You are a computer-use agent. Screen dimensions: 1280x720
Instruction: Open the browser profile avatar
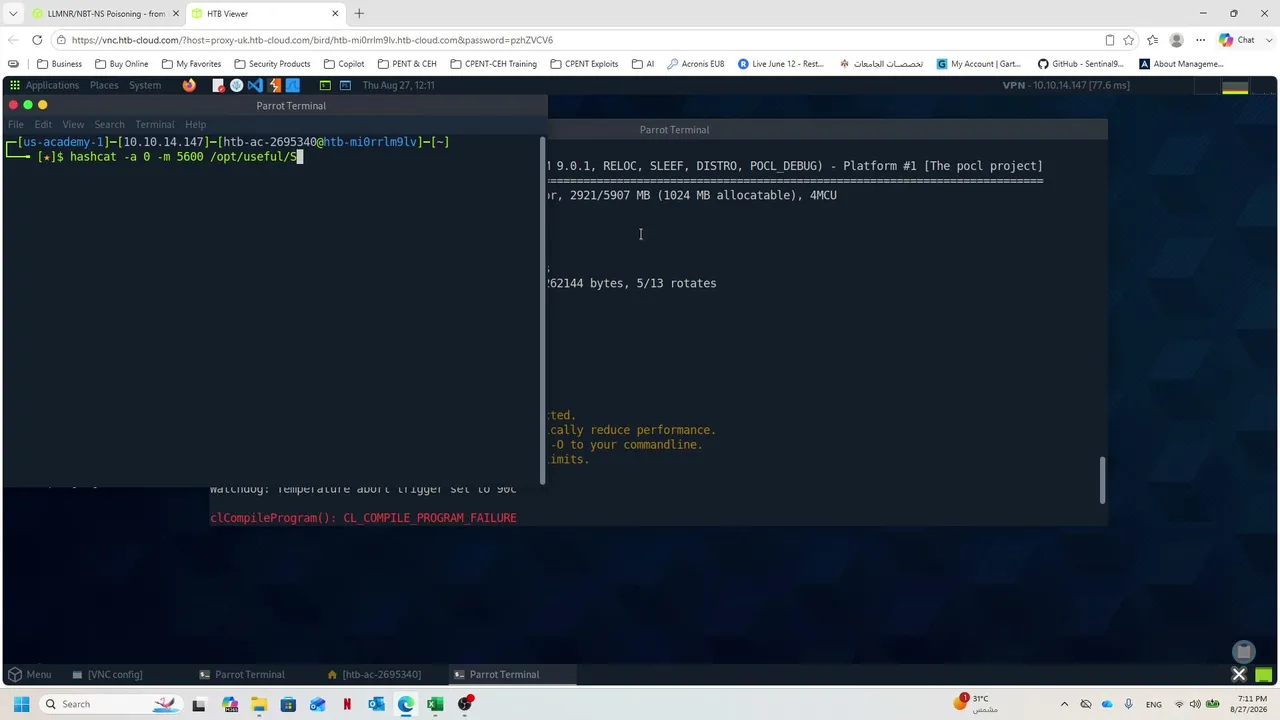point(1177,40)
